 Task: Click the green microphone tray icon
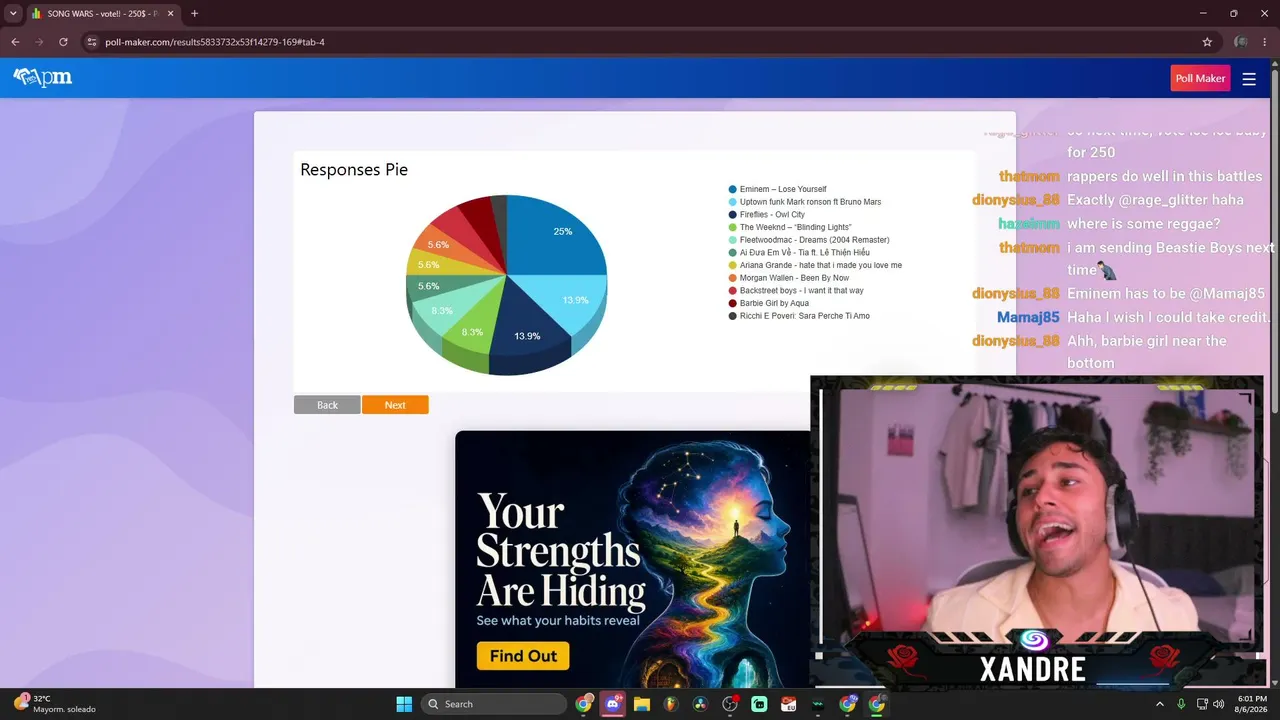(x=1181, y=704)
